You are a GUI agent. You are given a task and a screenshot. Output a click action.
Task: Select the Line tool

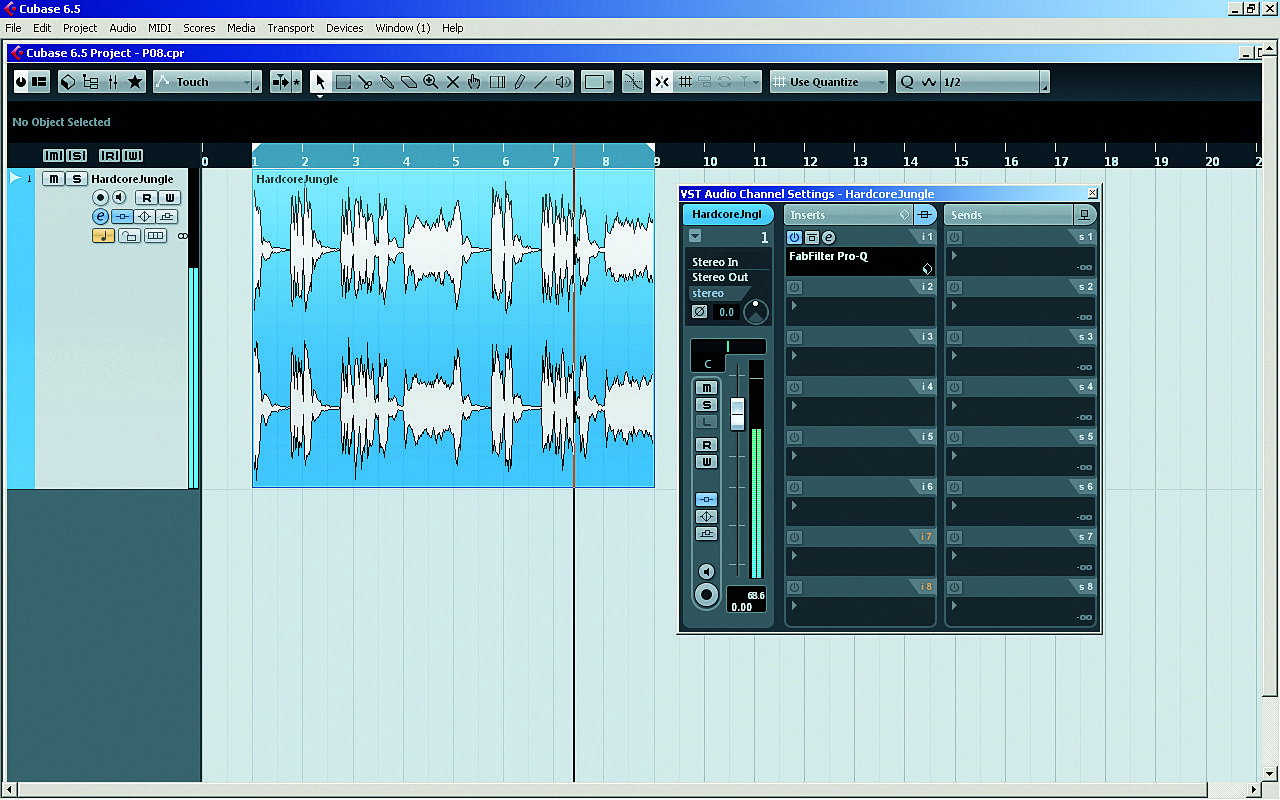541,82
